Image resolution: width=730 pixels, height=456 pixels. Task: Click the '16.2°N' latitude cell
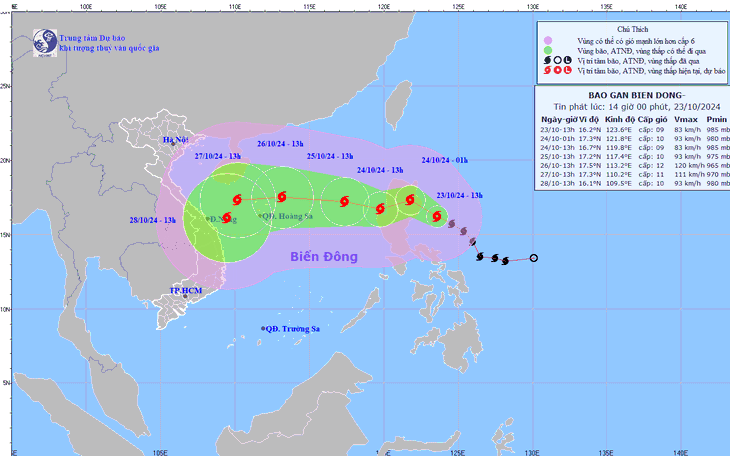point(590,130)
